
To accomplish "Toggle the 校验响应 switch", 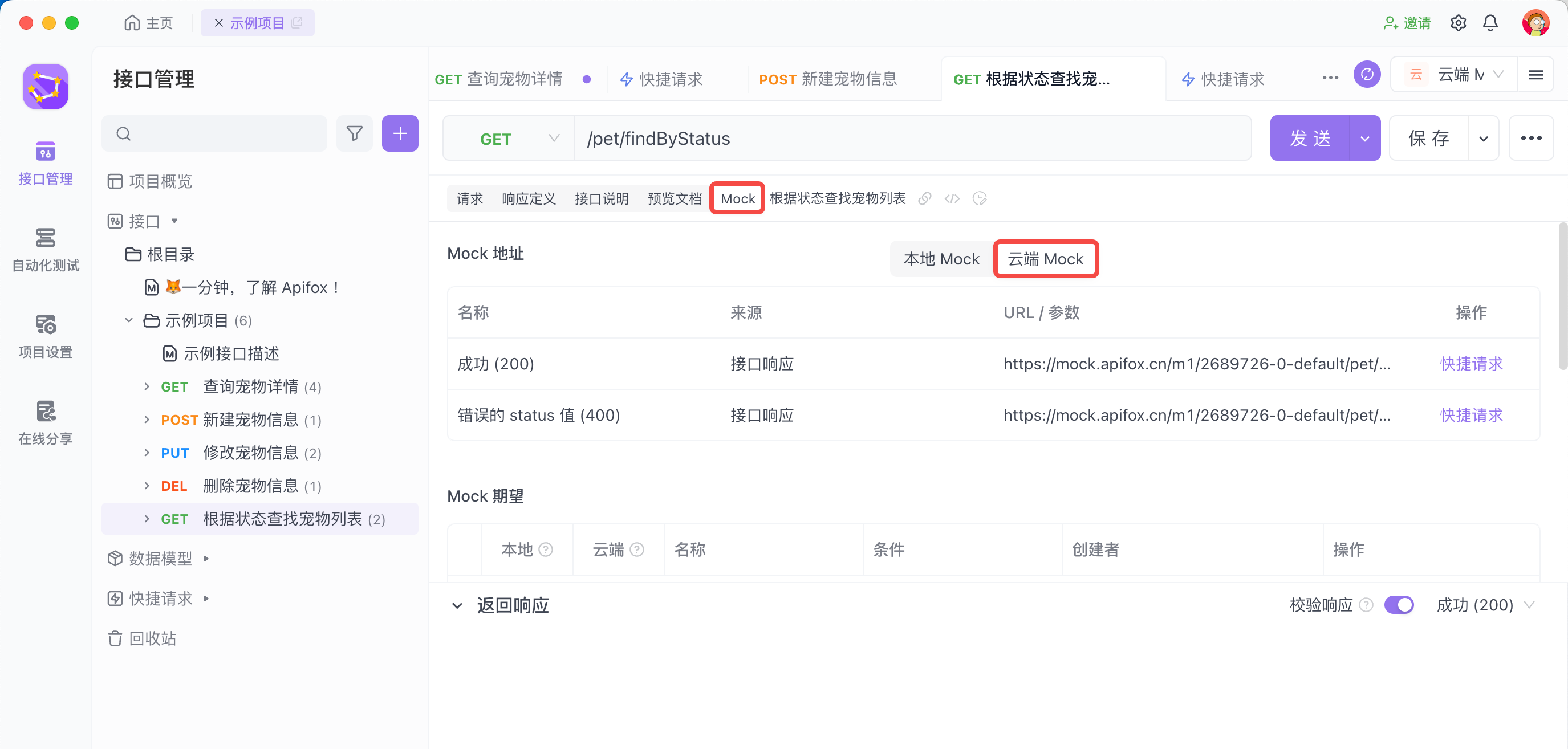I will point(1398,605).
